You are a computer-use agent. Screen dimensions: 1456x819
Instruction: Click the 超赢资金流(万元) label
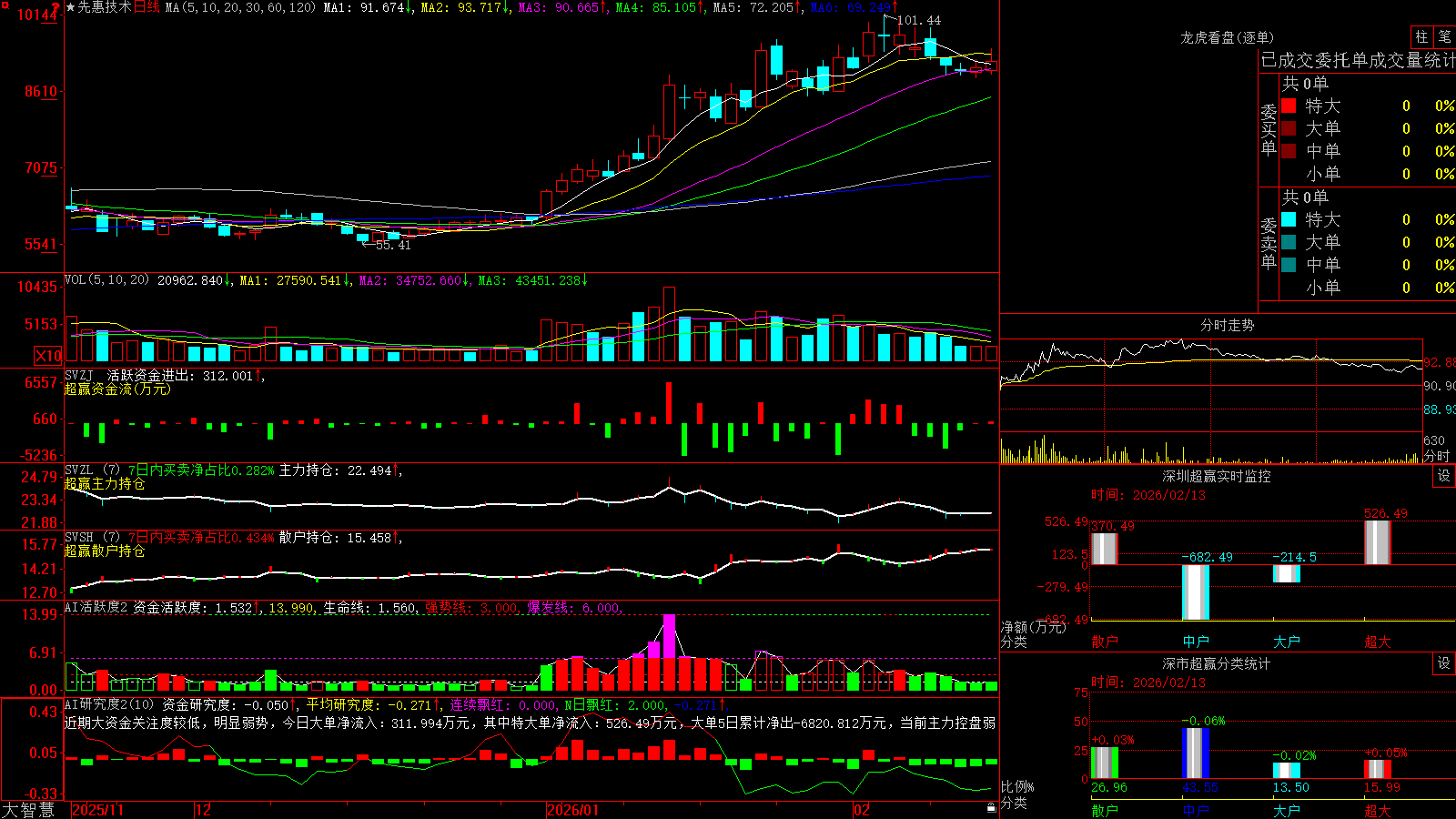(x=117, y=389)
